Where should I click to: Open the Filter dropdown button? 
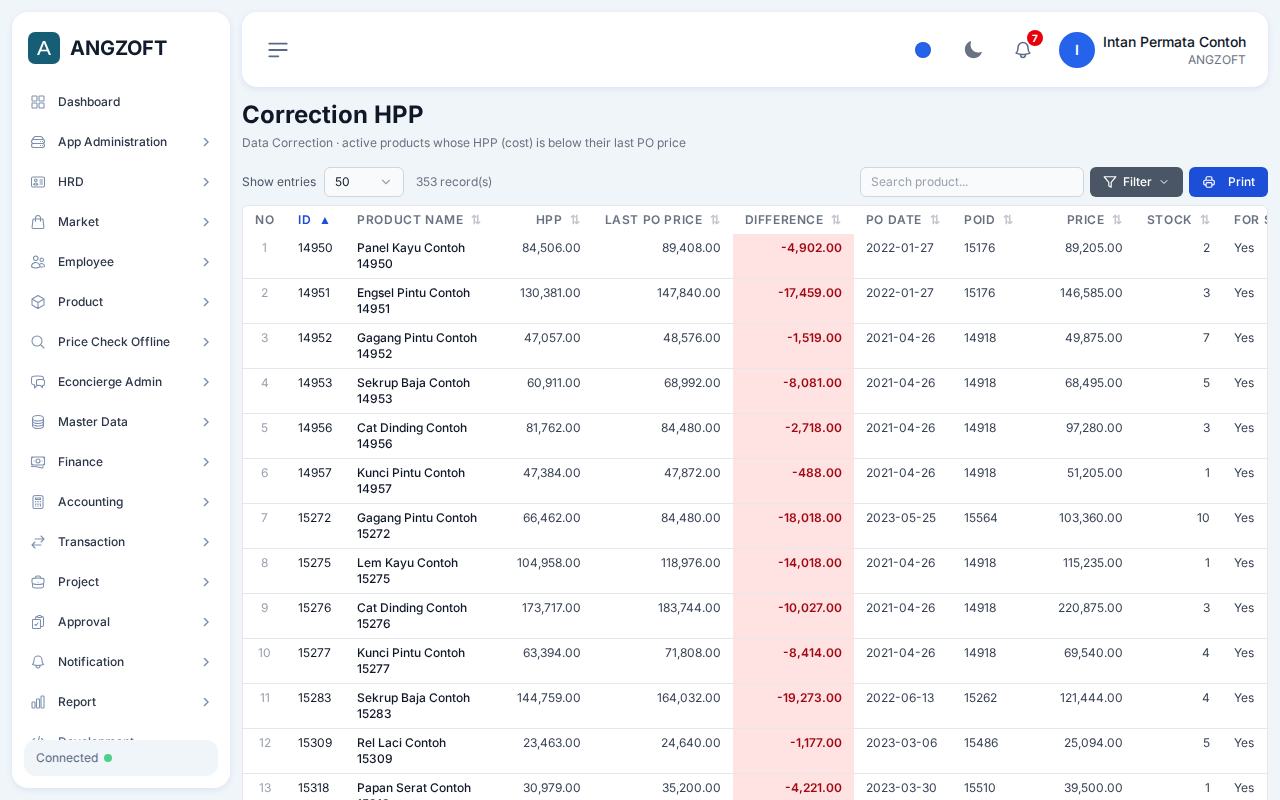(x=1136, y=182)
